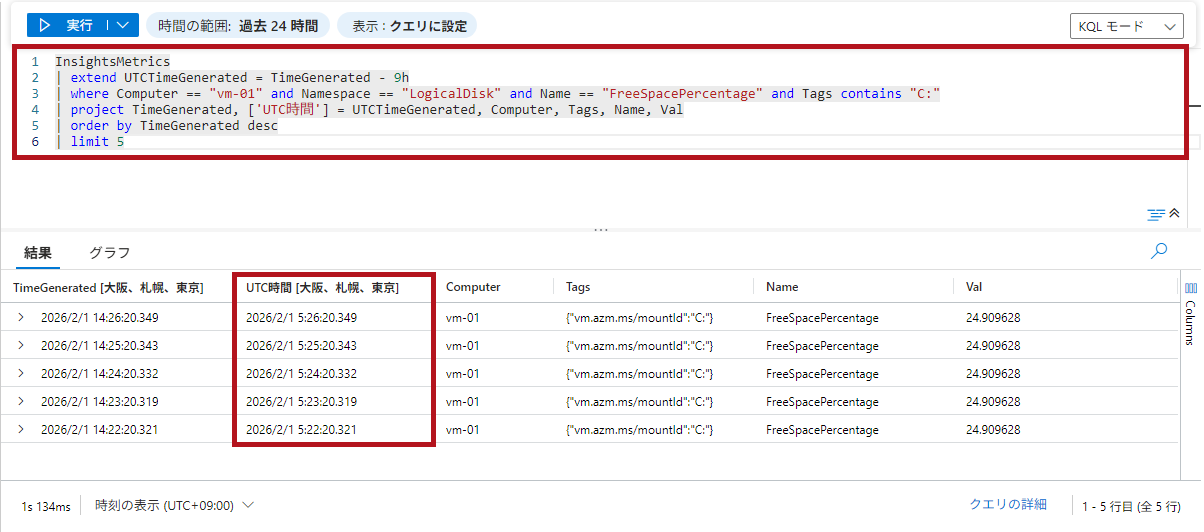Click the クエリの詳細 link
The width and height of the screenshot is (1204, 532).
click(x=1008, y=505)
